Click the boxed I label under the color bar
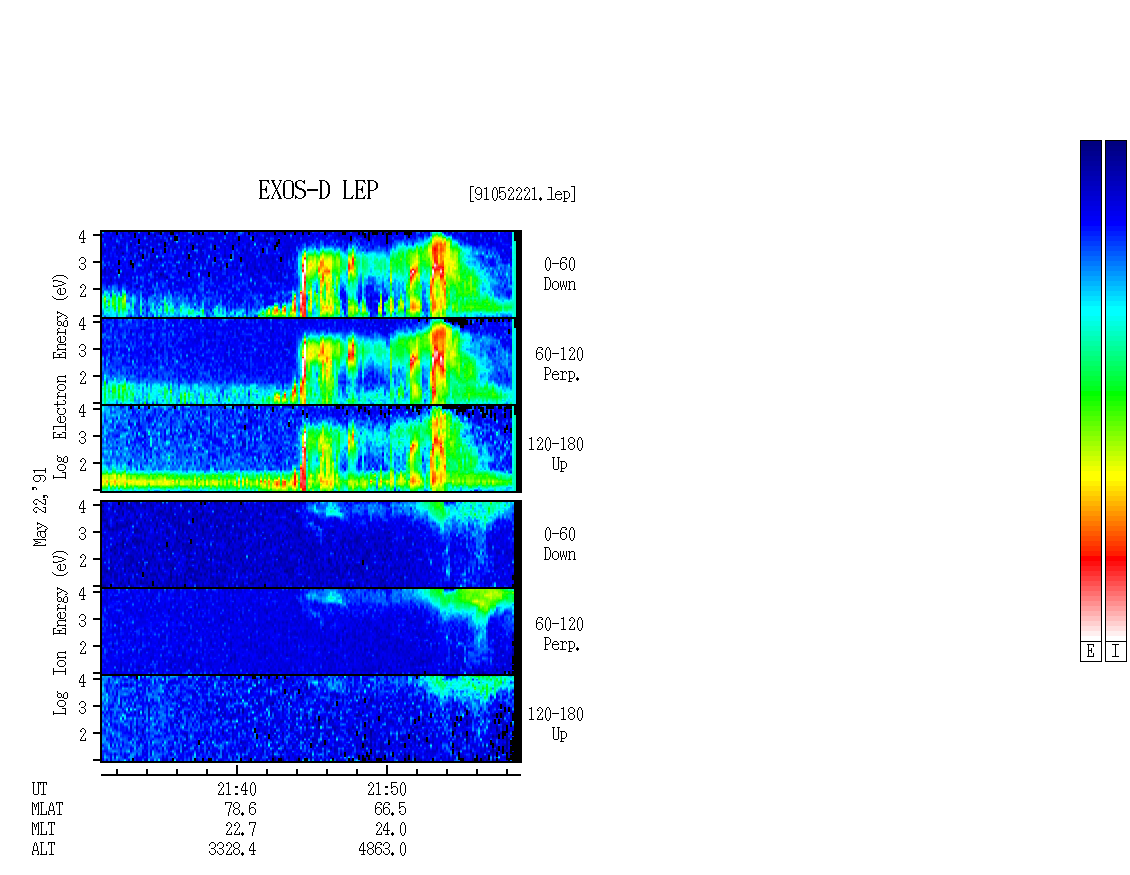 click(x=1116, y=652)
